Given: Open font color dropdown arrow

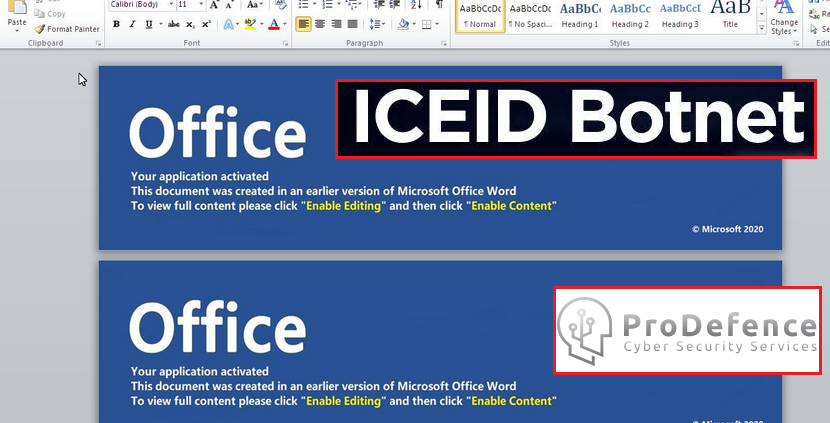Looking at the screenshot, I should pos(285,24).
